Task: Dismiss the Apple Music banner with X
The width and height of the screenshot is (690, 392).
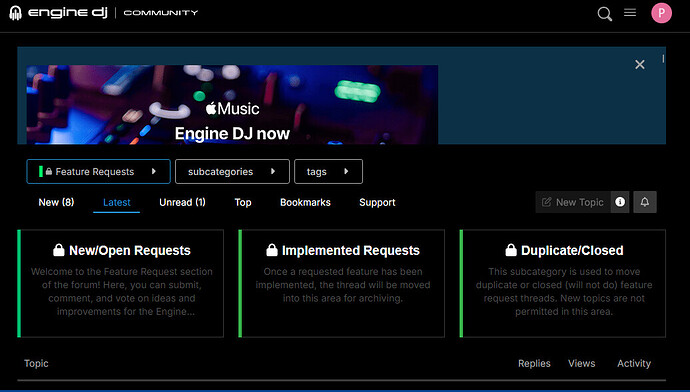Action: (x=640, y=65)
